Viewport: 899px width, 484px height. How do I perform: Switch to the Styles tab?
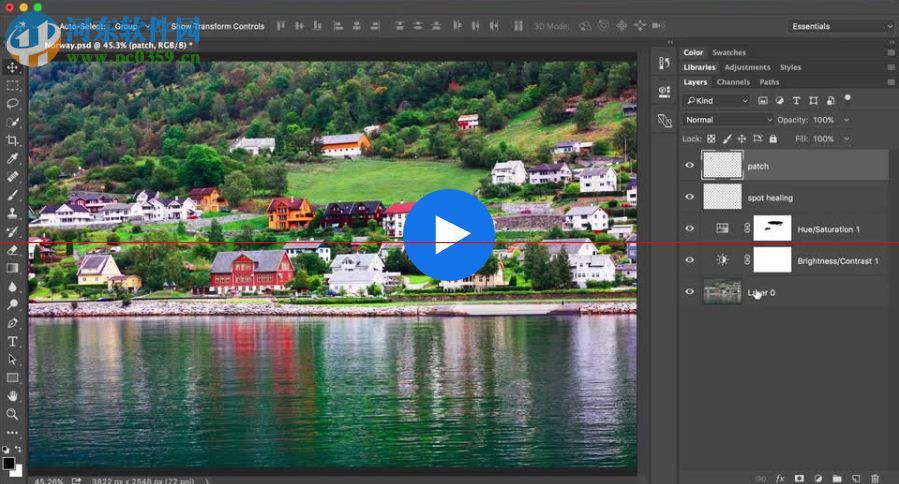coord(790,67)
